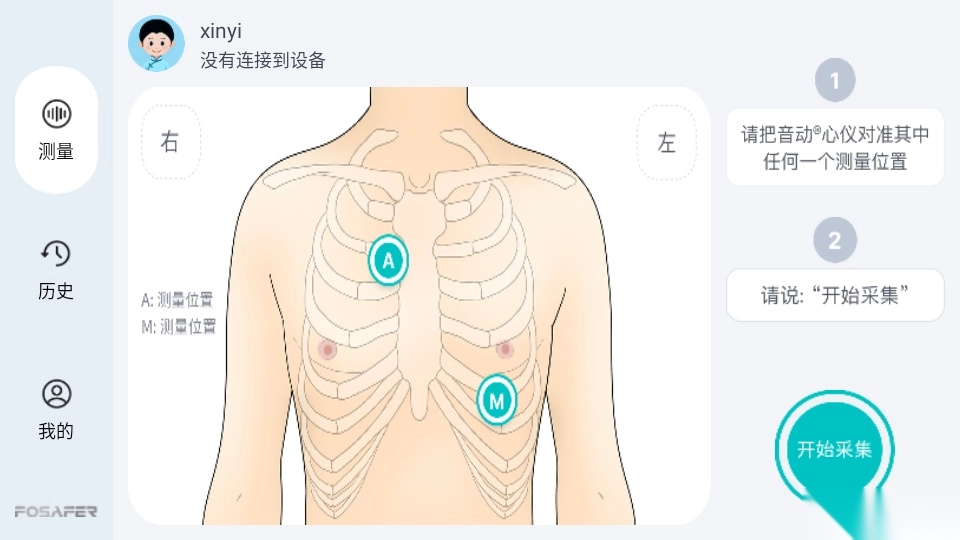960x540 pixels.
Task: Click step 1 number badge
Action: [835, 80]
